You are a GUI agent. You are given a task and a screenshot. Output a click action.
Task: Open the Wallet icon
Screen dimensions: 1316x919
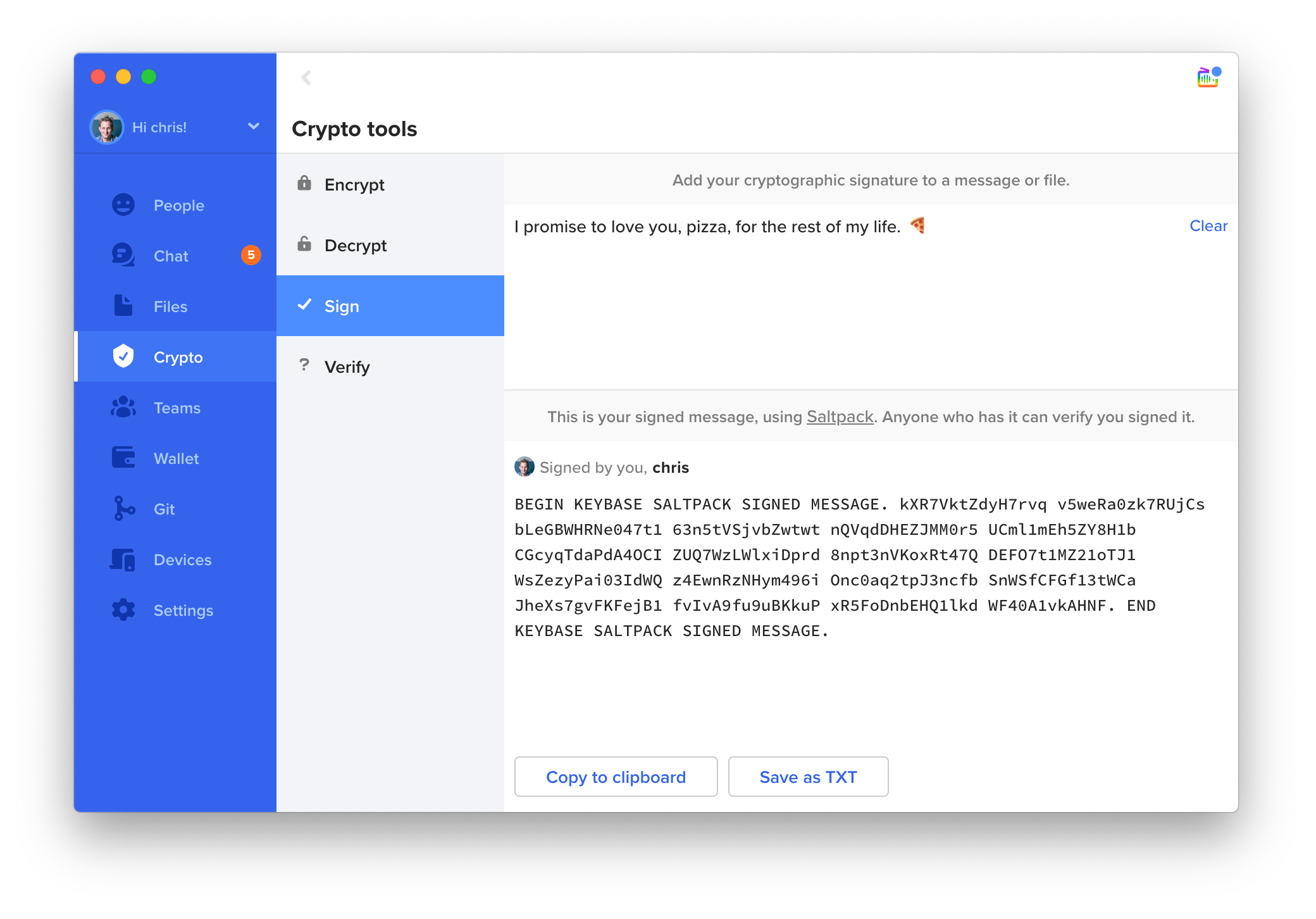coord(123,458)
